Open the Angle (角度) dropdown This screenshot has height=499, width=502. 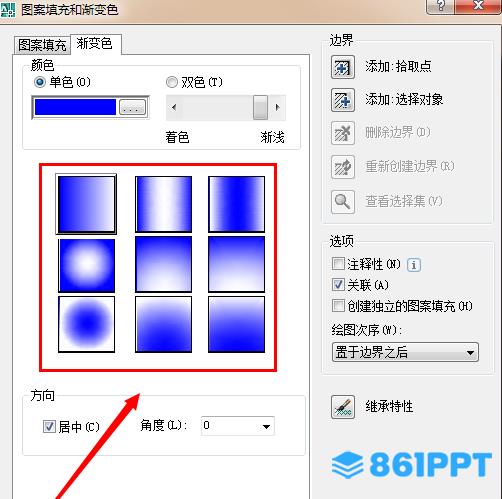click(x=238, y=426)
